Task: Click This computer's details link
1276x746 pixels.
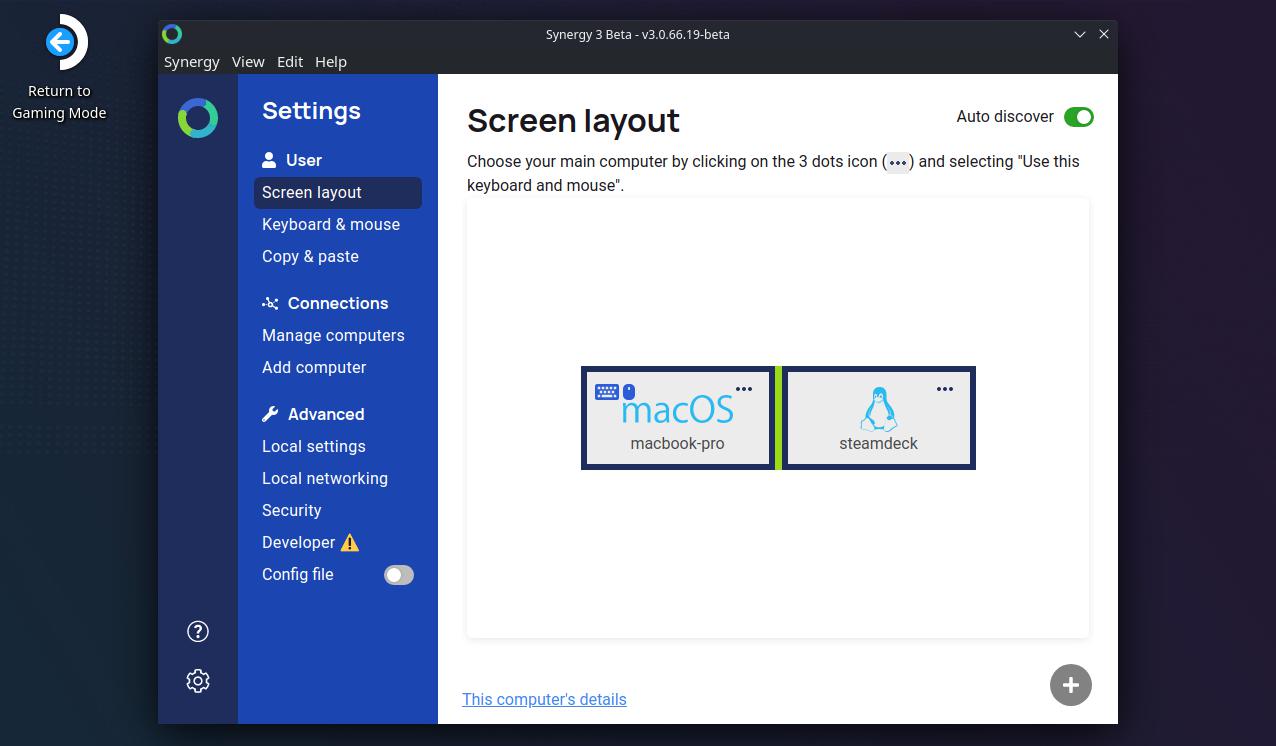Action: point(544,699)
